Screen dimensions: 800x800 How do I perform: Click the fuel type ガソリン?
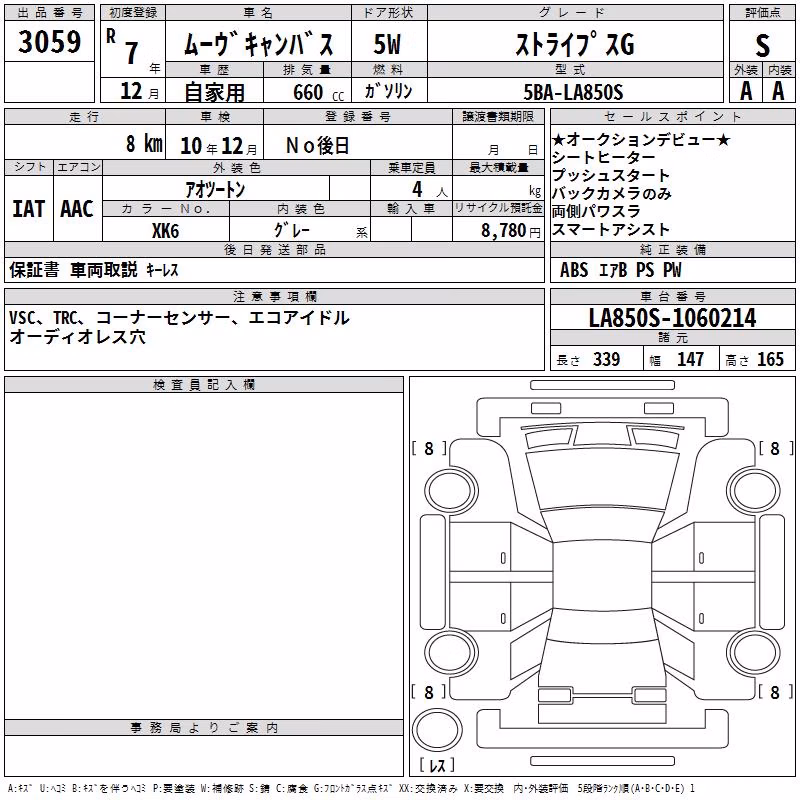[x=388, y=91]
